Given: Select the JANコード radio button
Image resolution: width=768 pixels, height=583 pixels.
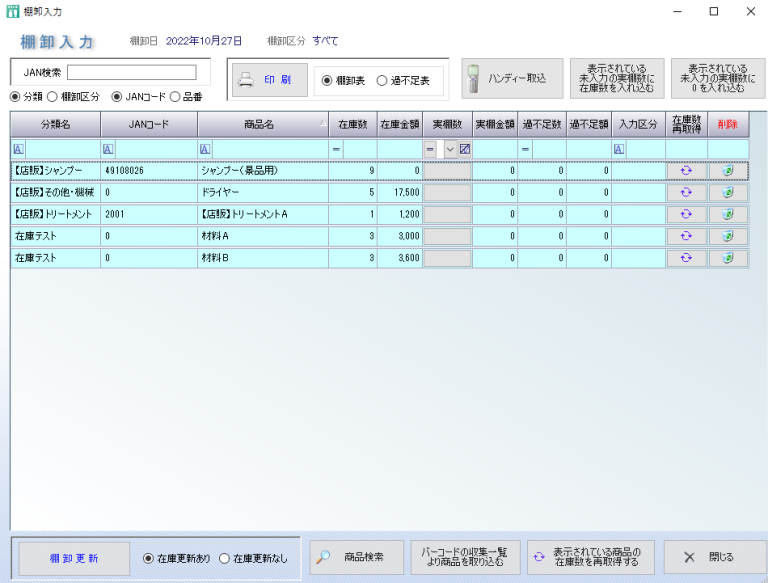Looking at the screenshot, I should coord(117,97).
